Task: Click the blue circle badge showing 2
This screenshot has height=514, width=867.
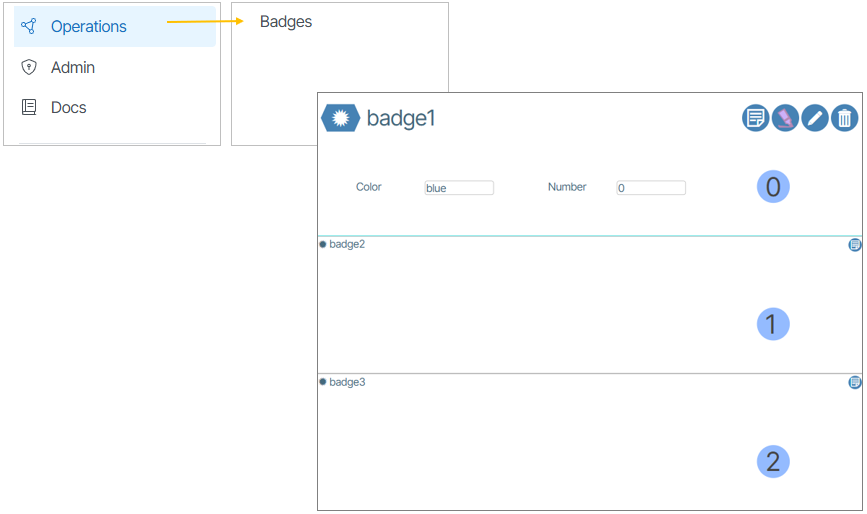Action: tap(773, 461)
